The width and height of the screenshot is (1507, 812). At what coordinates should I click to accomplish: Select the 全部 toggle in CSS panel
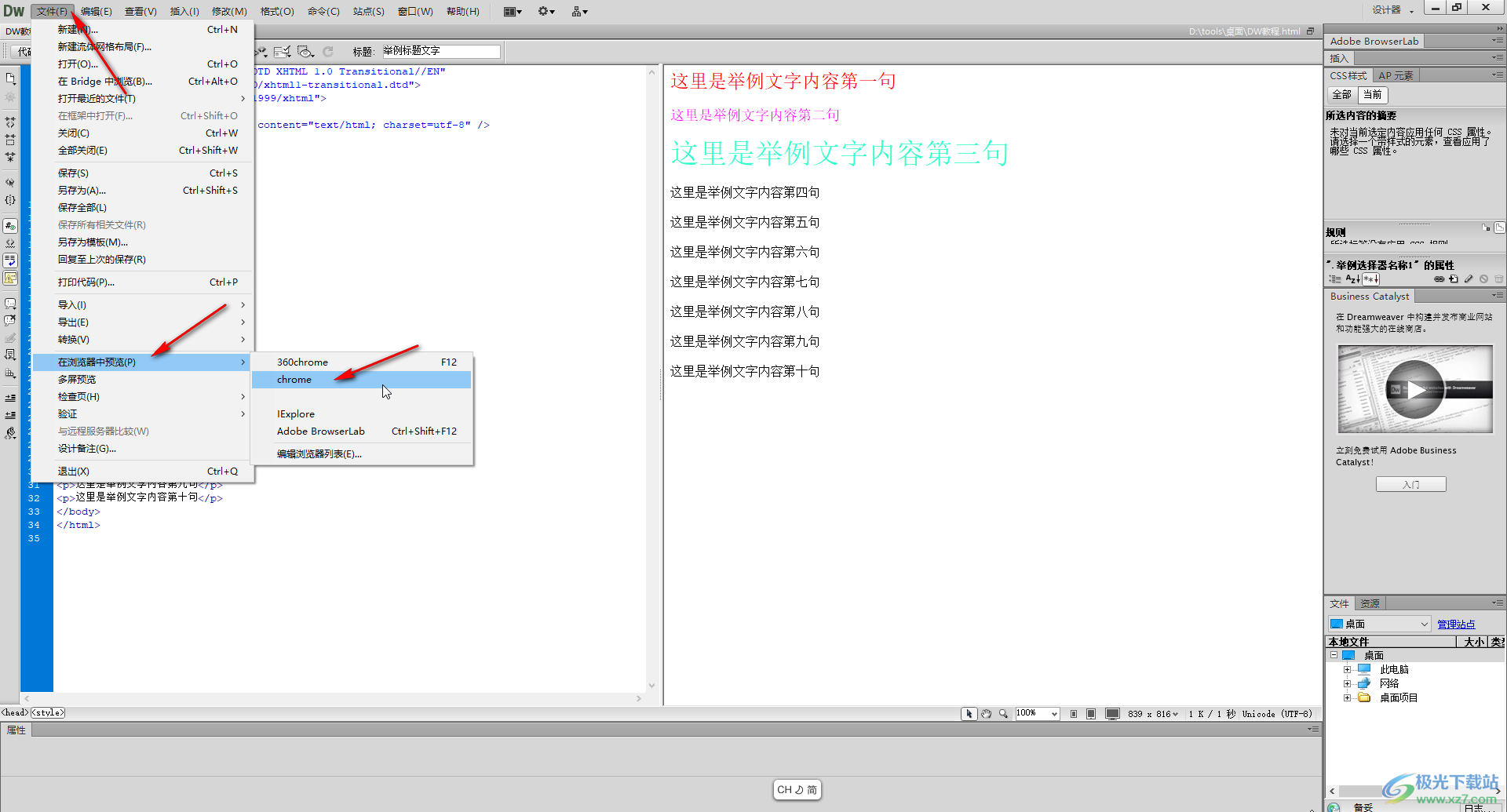click(x=1342, y=95)
